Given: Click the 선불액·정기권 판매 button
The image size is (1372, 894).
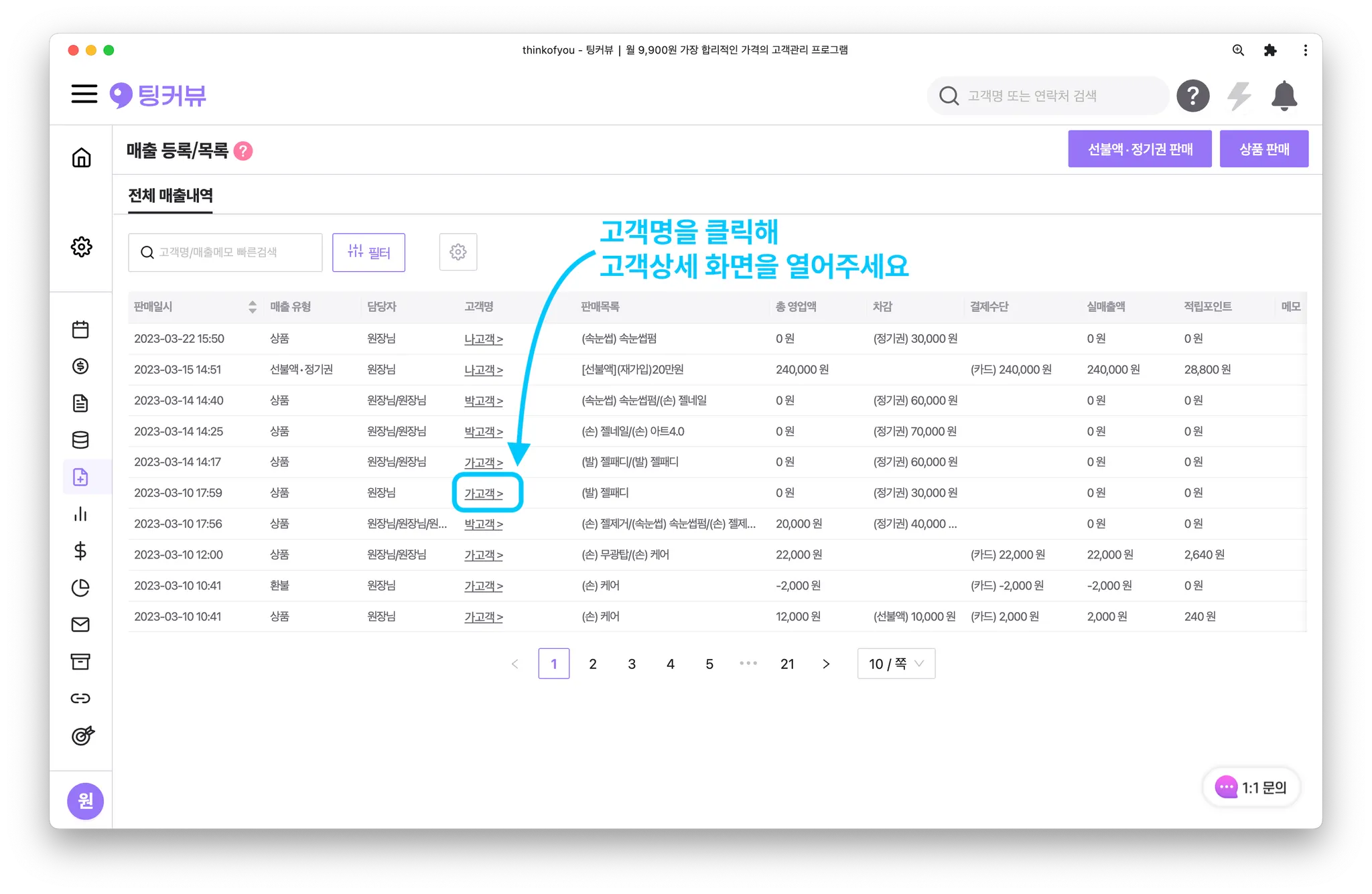Looking at the screenshot, I should [x=1139, y=149].
